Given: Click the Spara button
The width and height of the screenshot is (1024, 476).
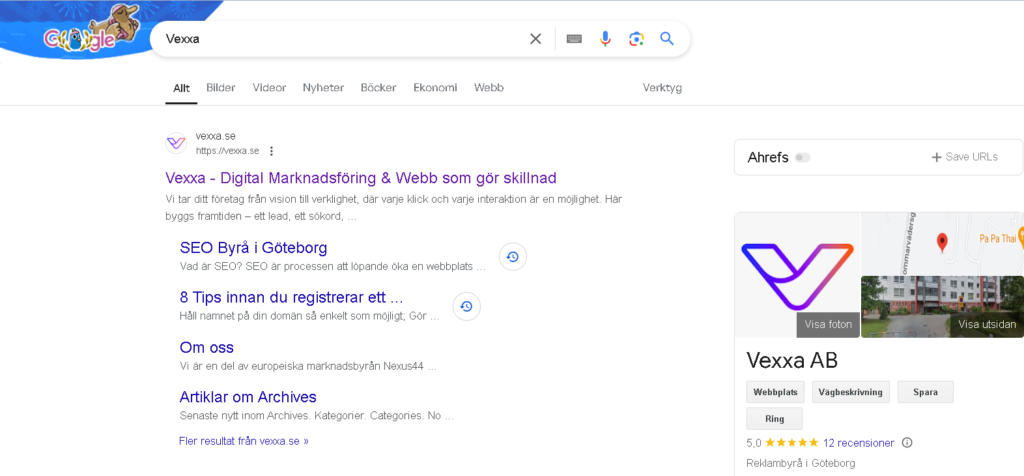Looking at the screenshot, I should (x=925, y=392).
